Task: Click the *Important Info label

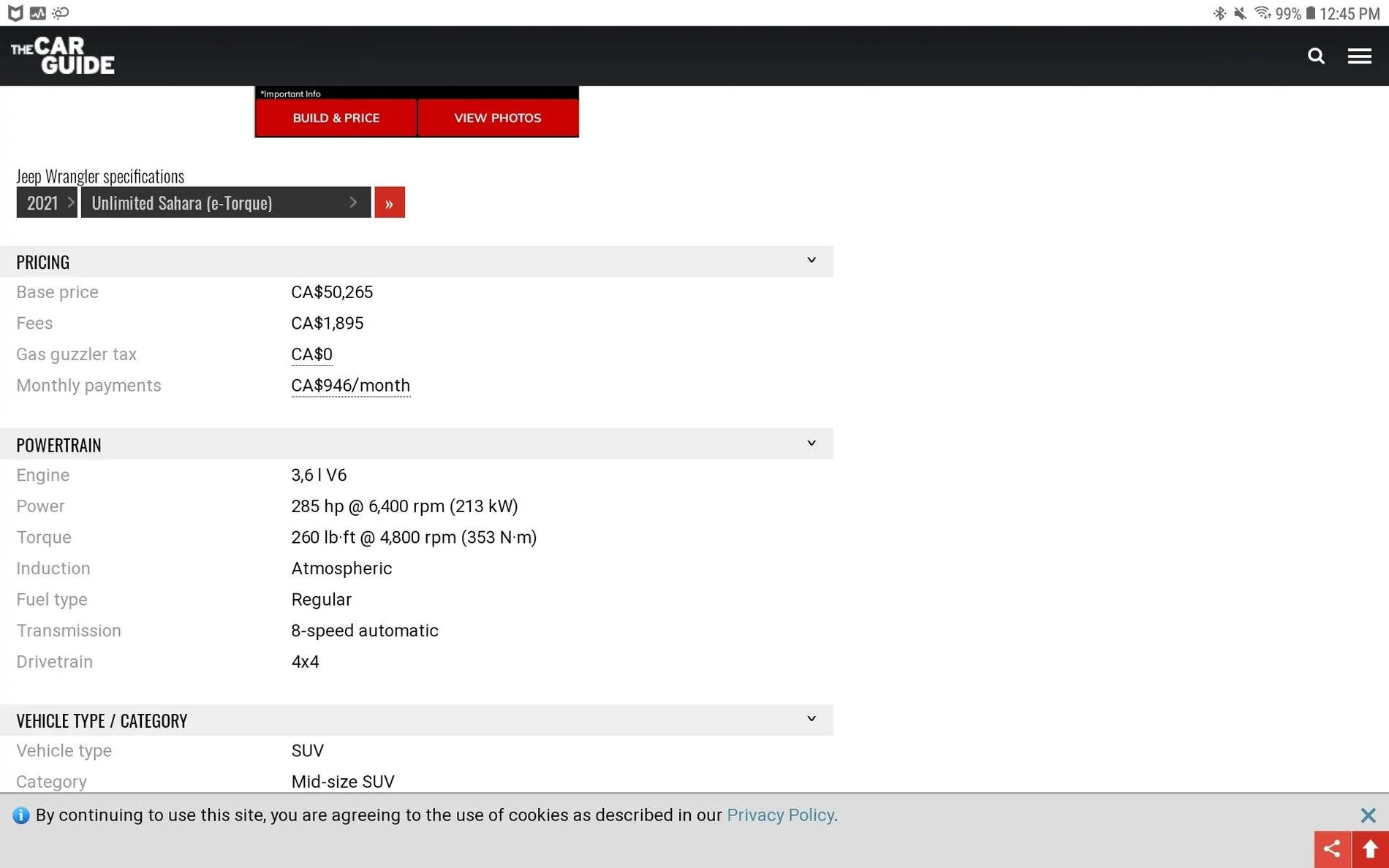Action: point(290,94)
